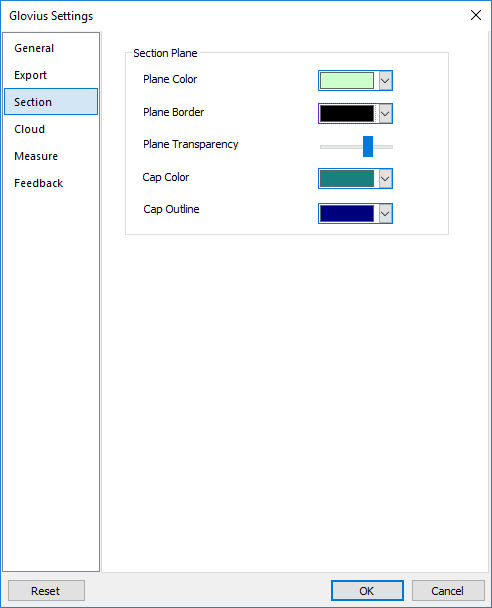Click the light green Plane Color swatch
This screenshot has height=608, width=492.
tap(347, 80)
